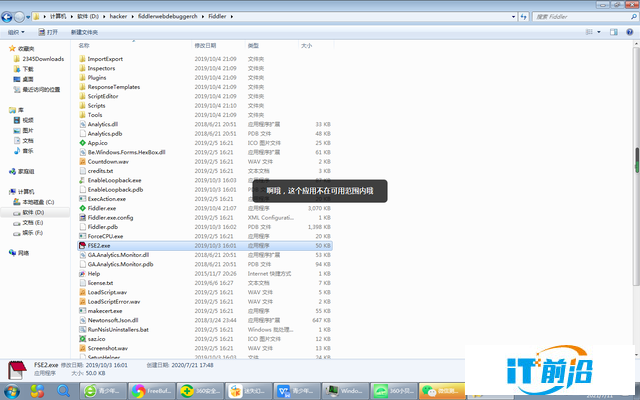The height and width of the screenshot is (400, 640).
Task: Select the EnableLoopback.exe file name
Action: 114,180
